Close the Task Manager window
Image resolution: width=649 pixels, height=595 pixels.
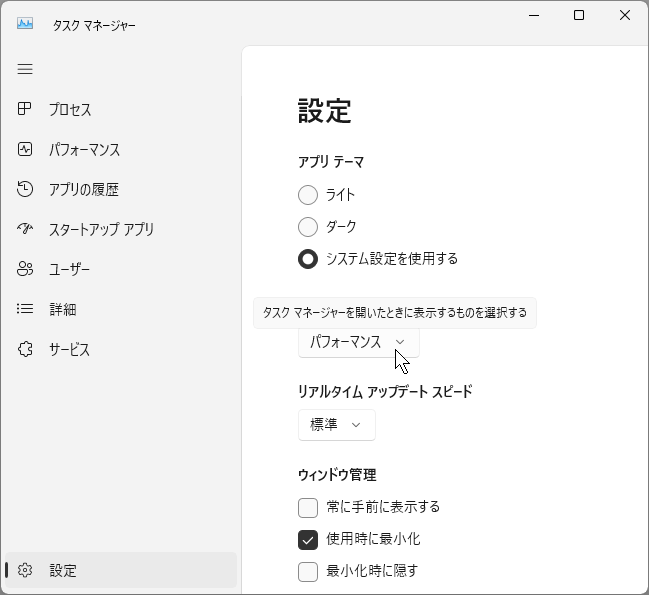coord(625,15)
